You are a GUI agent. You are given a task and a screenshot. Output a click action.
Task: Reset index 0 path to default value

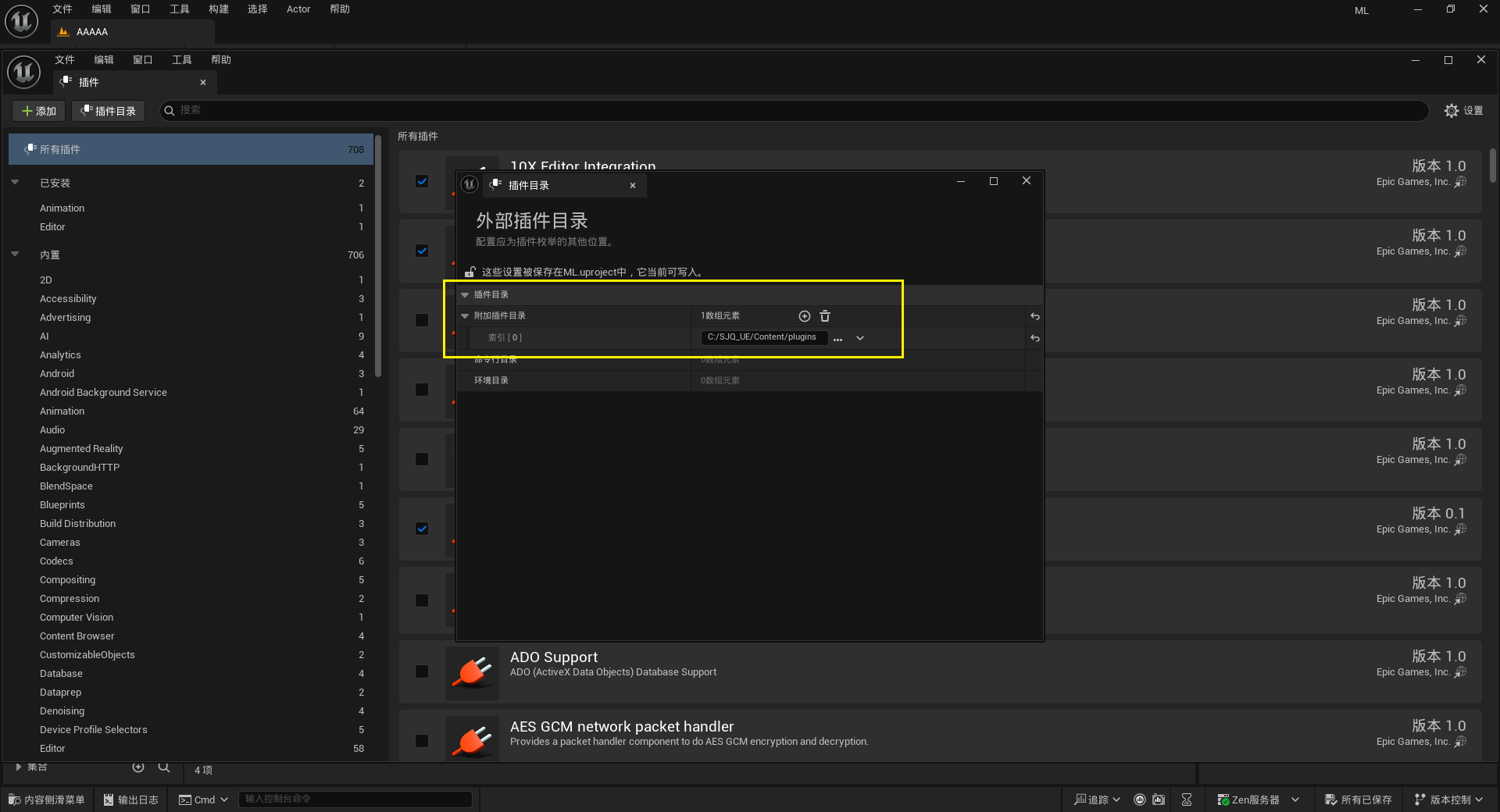tap(1034, 338)
